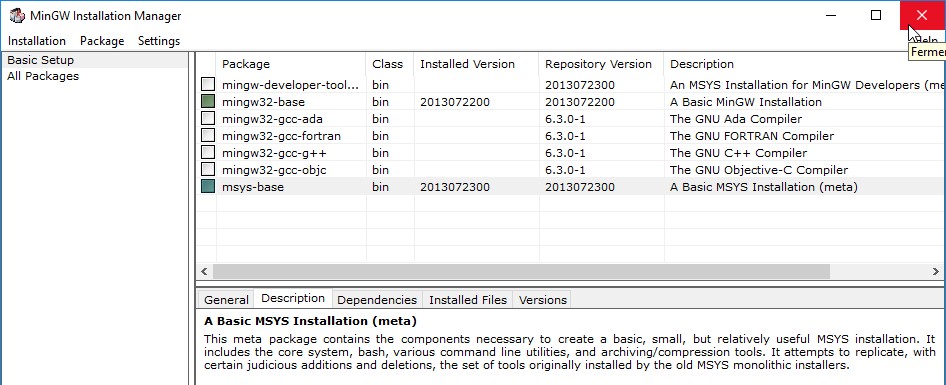Select the mingw32-base package name
Screen dimensions: 946x385
click(263, 102)
